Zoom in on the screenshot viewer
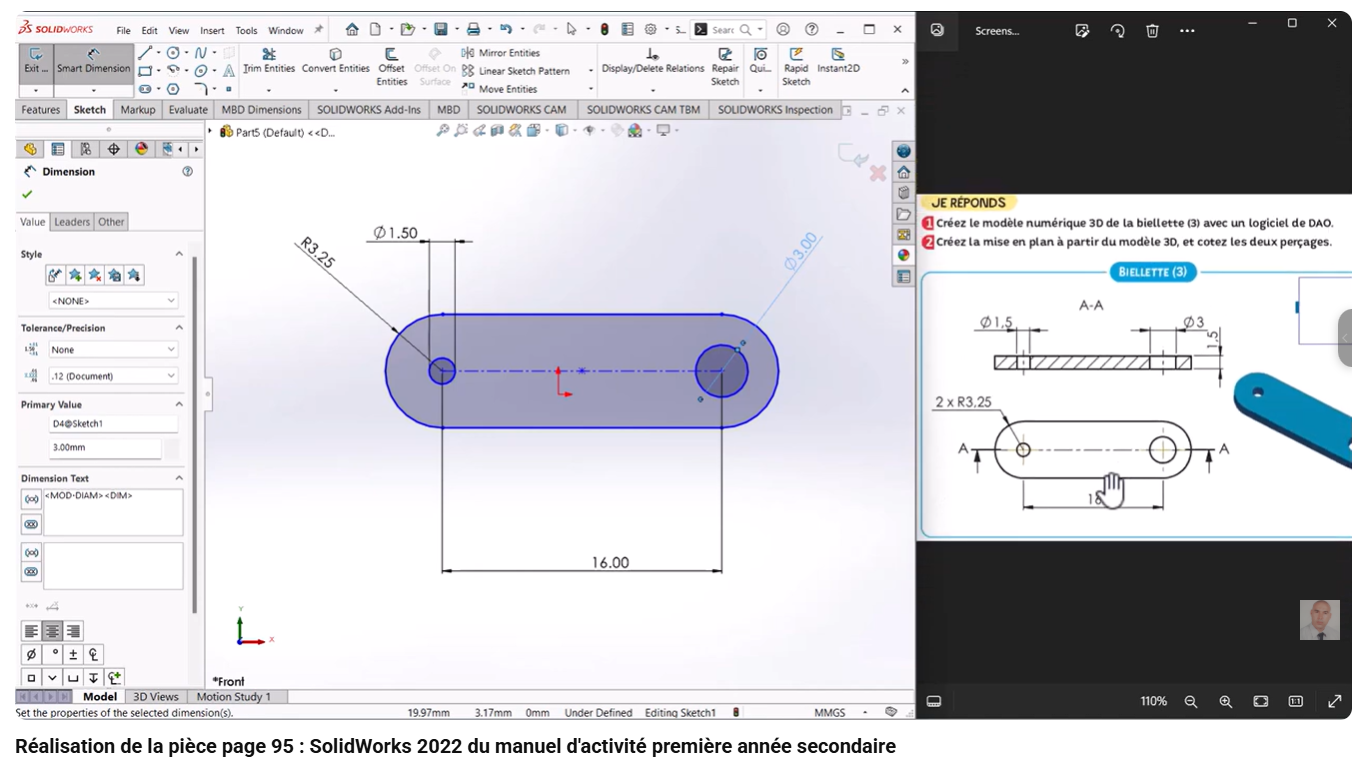 (x=1226, y=702)
